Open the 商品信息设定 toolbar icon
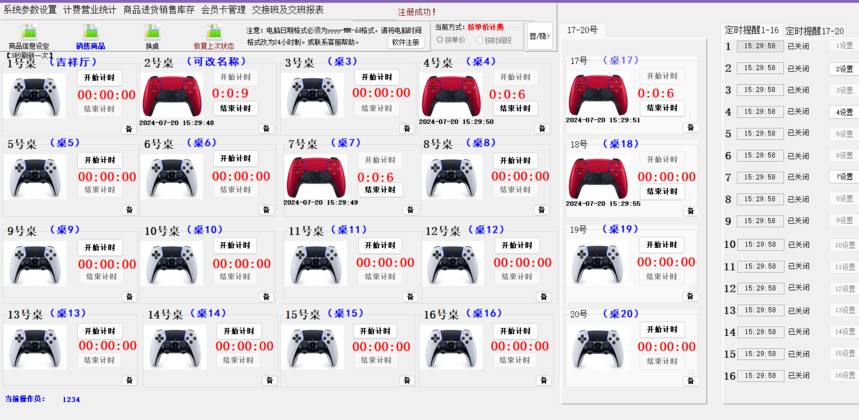This screenshot has height=420, width=859. pyautogui.click(x=28, y=37)
